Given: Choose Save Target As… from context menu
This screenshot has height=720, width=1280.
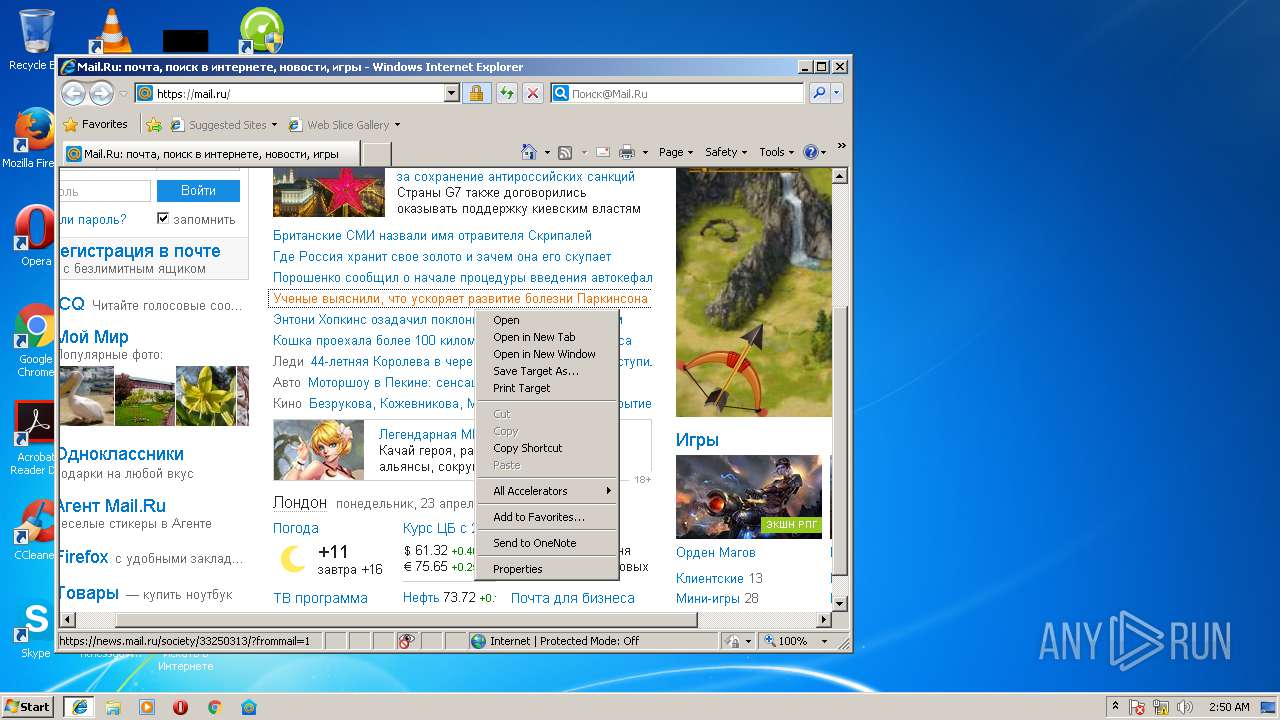Looking at the screenshot, I should coord(547,371).
